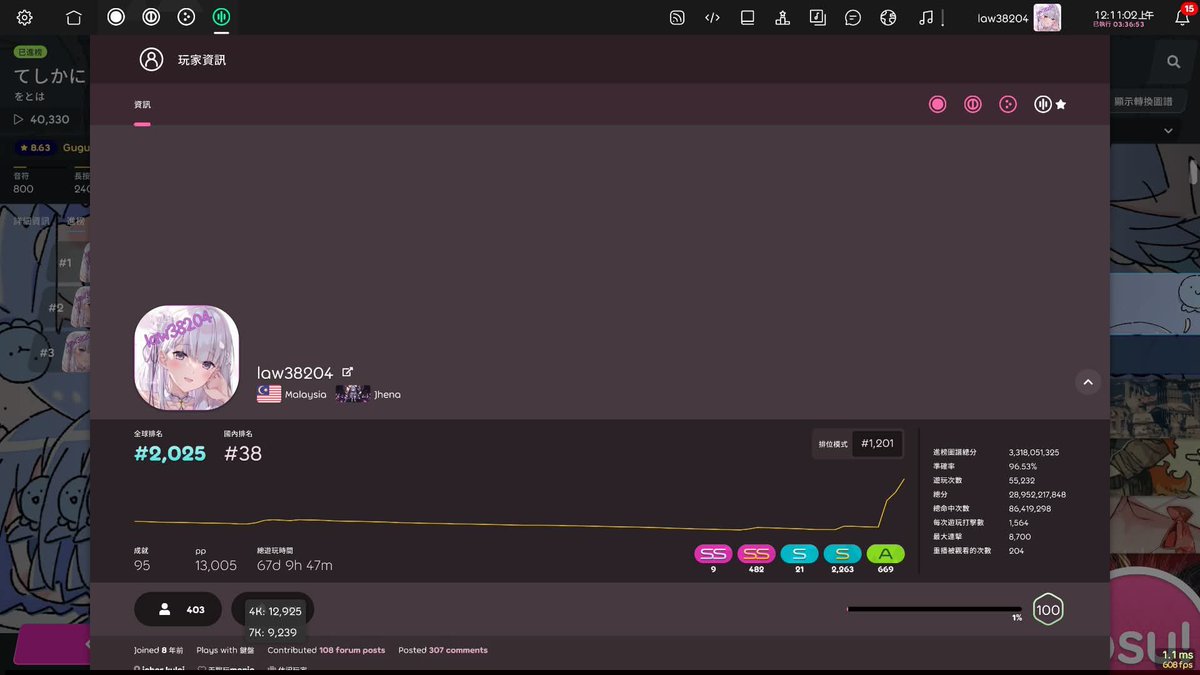Open the rankings icon
Image resolution: width=1200 pixels, height=675 pixels.
[782, 17]
